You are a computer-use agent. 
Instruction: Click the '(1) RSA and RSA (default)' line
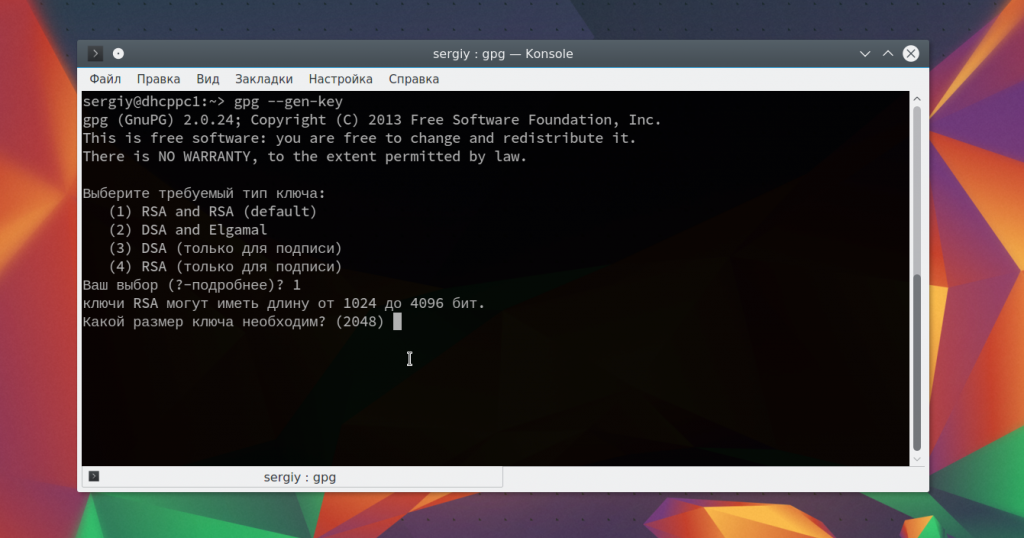pyautogui.click(x=212, y=211)
